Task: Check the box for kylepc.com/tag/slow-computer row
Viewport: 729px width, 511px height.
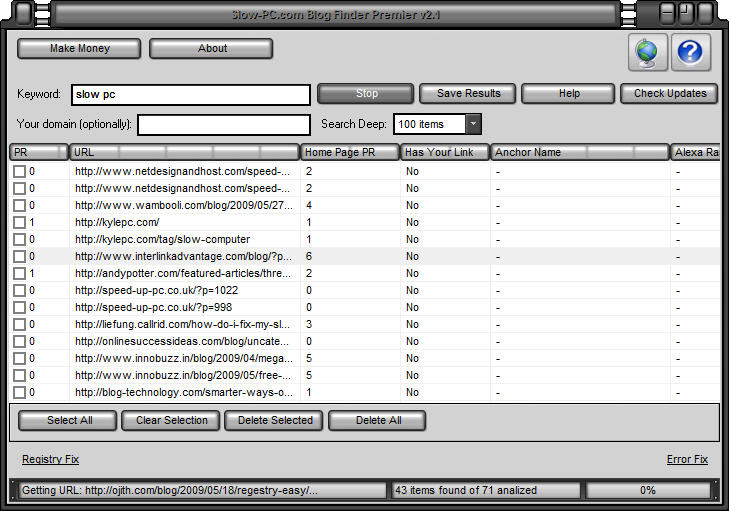Action: [x=19, y=239]
